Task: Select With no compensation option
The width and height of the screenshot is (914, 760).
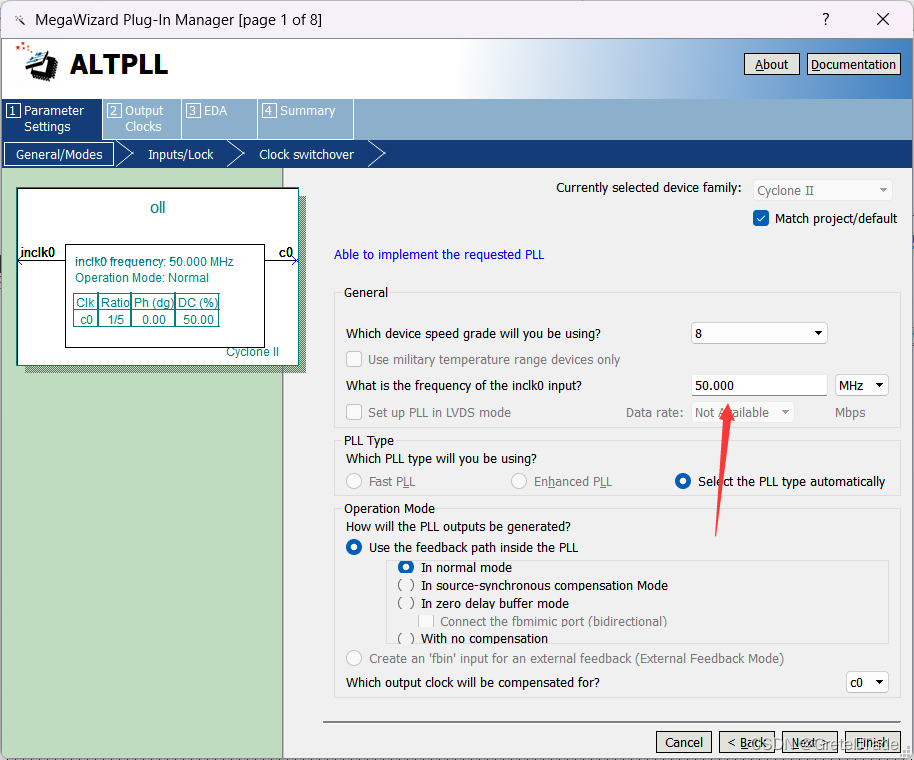Action: [x=406, y=639]
